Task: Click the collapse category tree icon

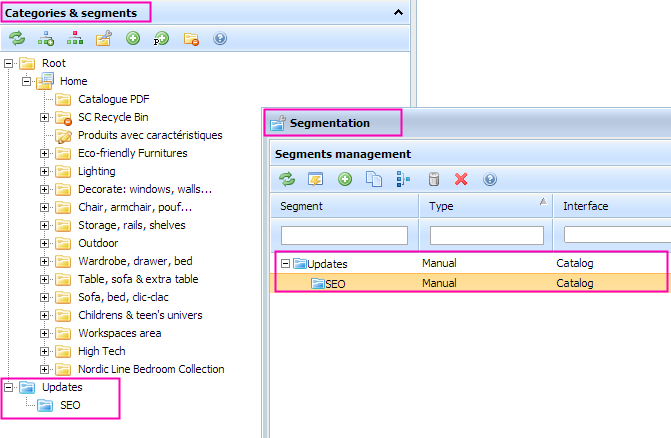Action: coord(75,38)
